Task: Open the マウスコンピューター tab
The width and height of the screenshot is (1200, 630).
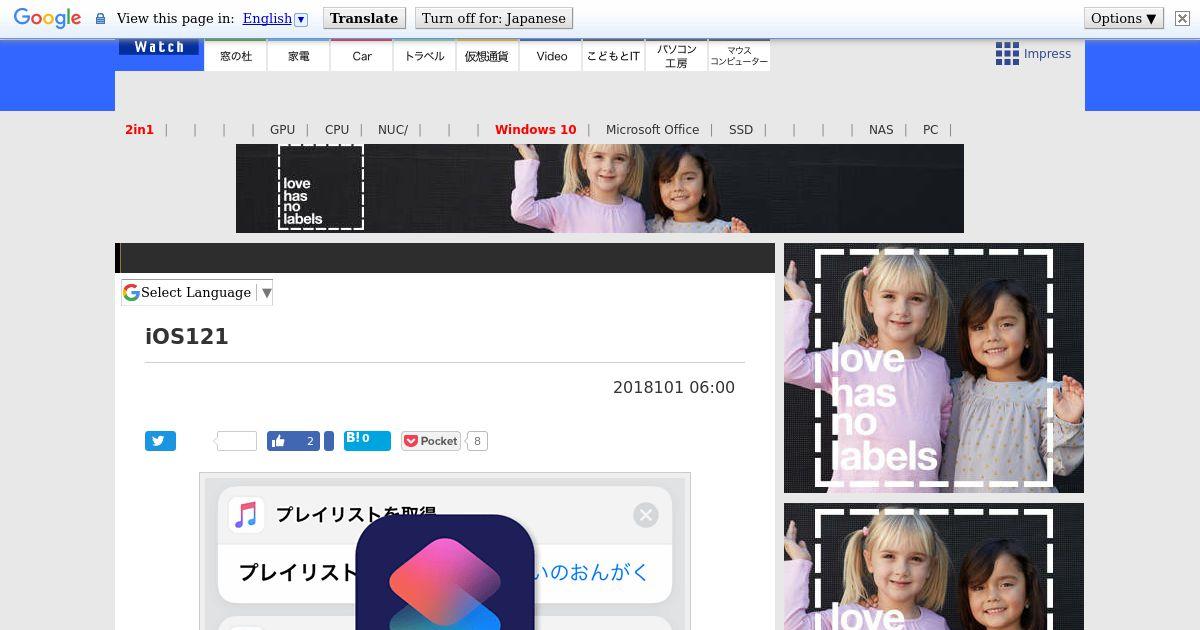Action: (739, 56)
